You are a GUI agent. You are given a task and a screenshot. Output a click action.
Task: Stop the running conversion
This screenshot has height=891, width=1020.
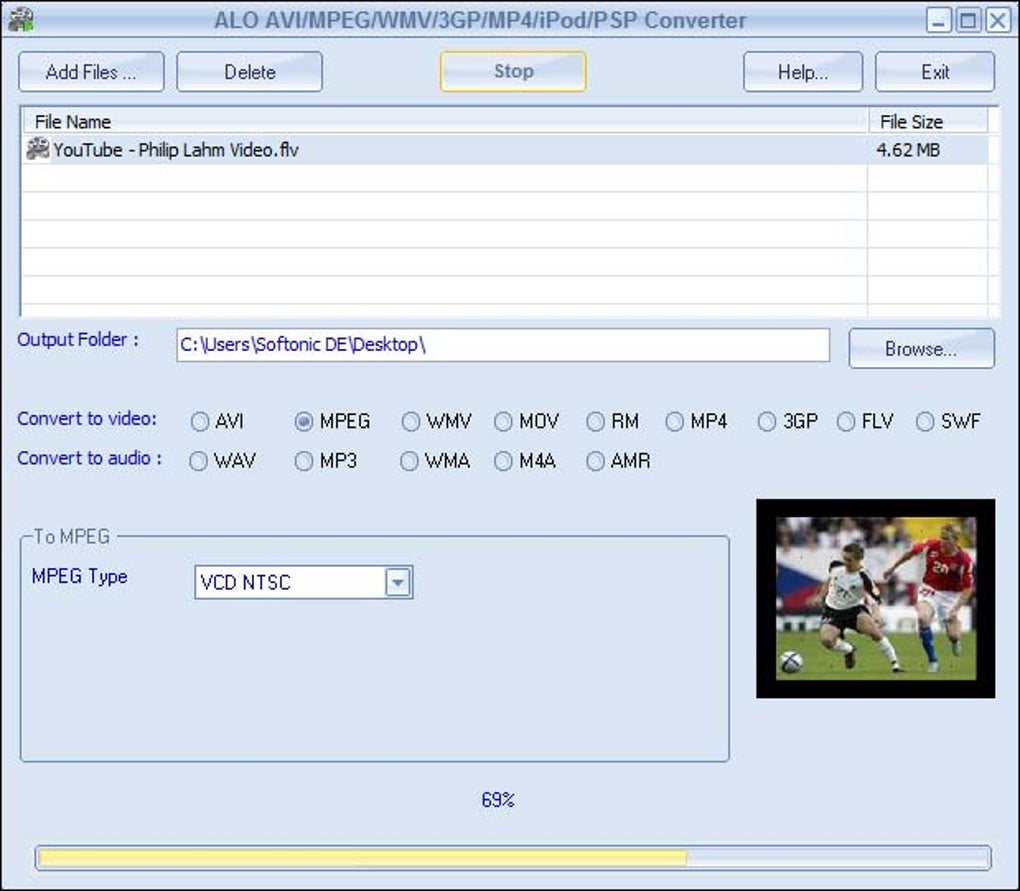click(513, 72)
